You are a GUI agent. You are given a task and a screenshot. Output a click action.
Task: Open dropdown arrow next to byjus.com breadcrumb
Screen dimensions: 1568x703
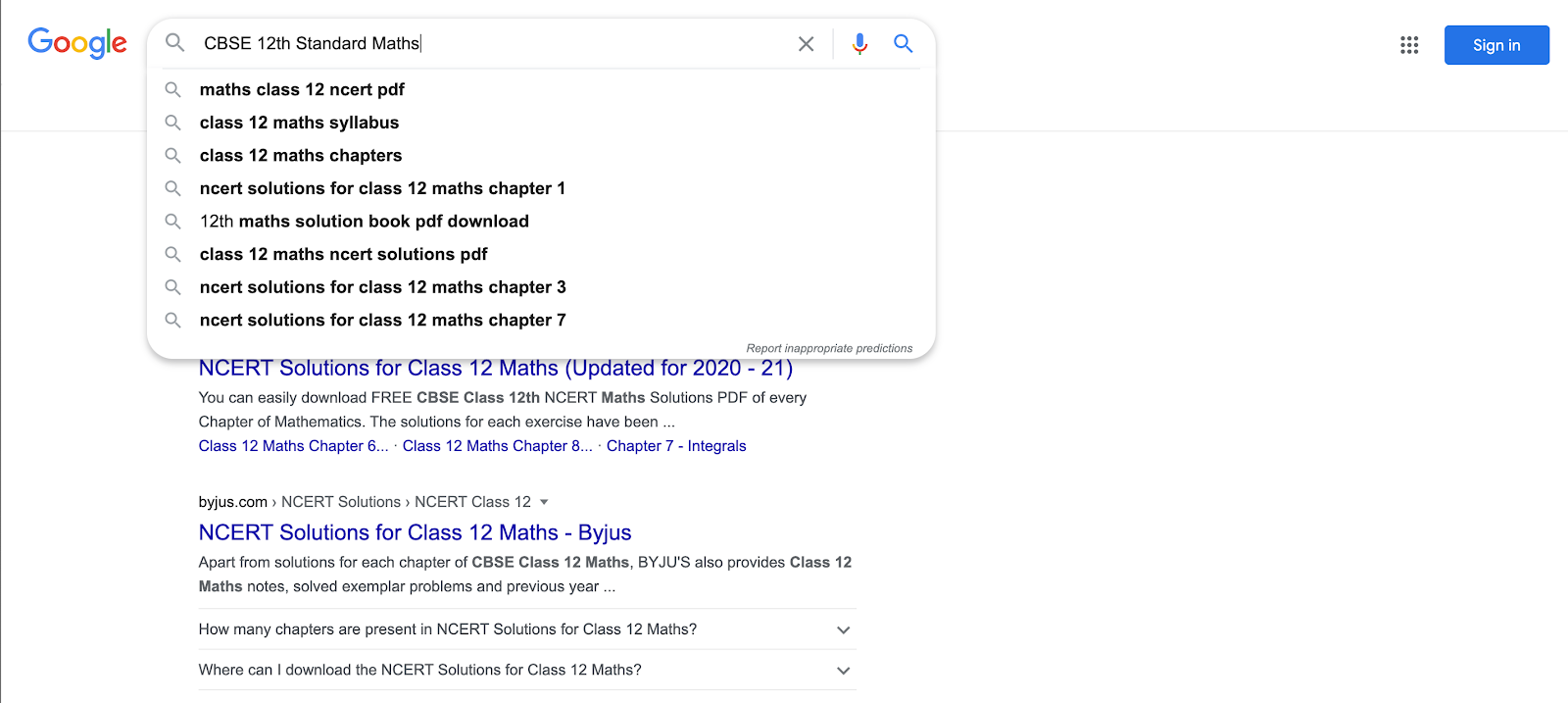pyautogui.click(x=544, y=502)
